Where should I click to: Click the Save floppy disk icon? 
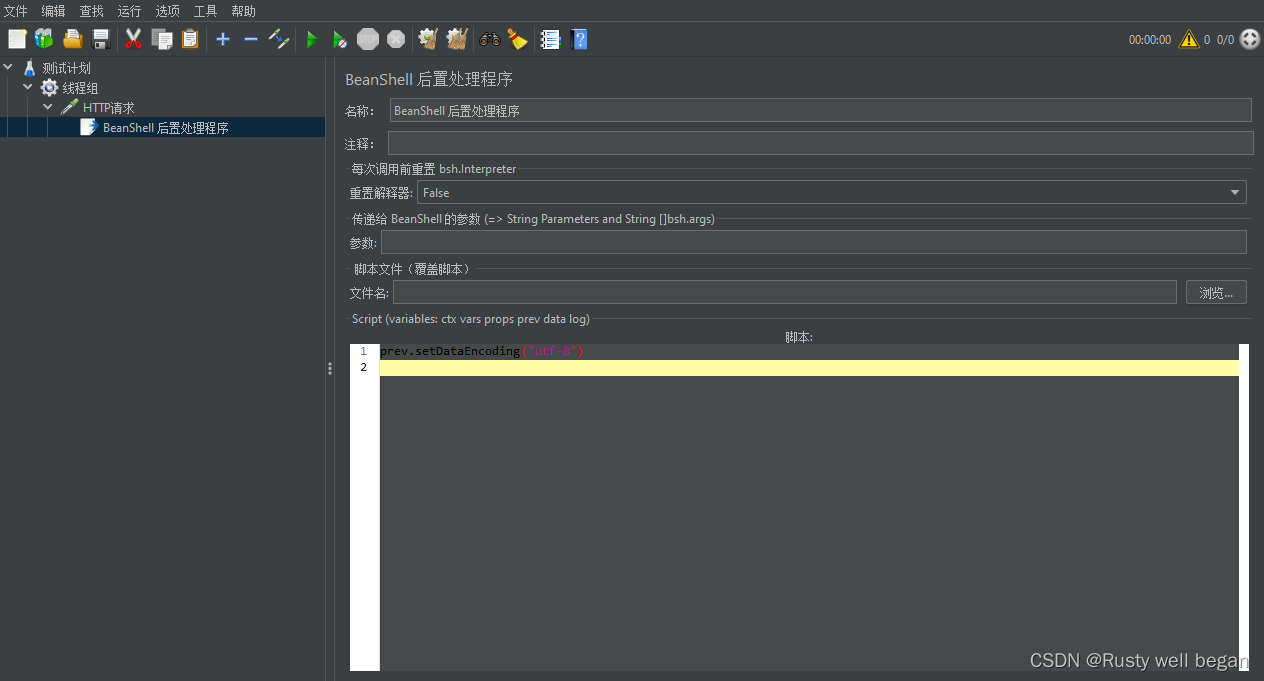[x=101, y=39]
